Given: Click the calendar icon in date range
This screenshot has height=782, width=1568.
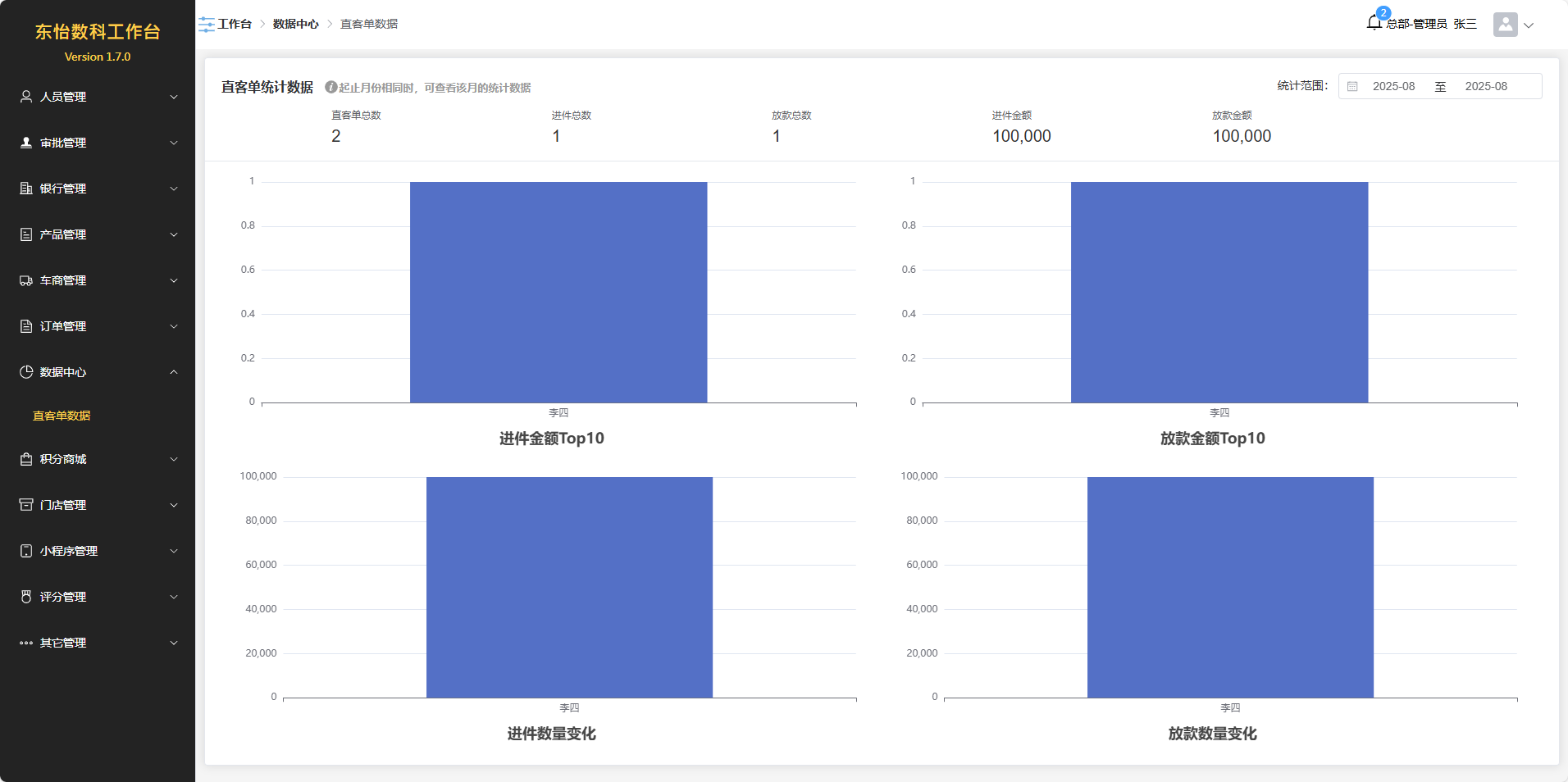Looking at the screenshot, I should (1352, 86).
